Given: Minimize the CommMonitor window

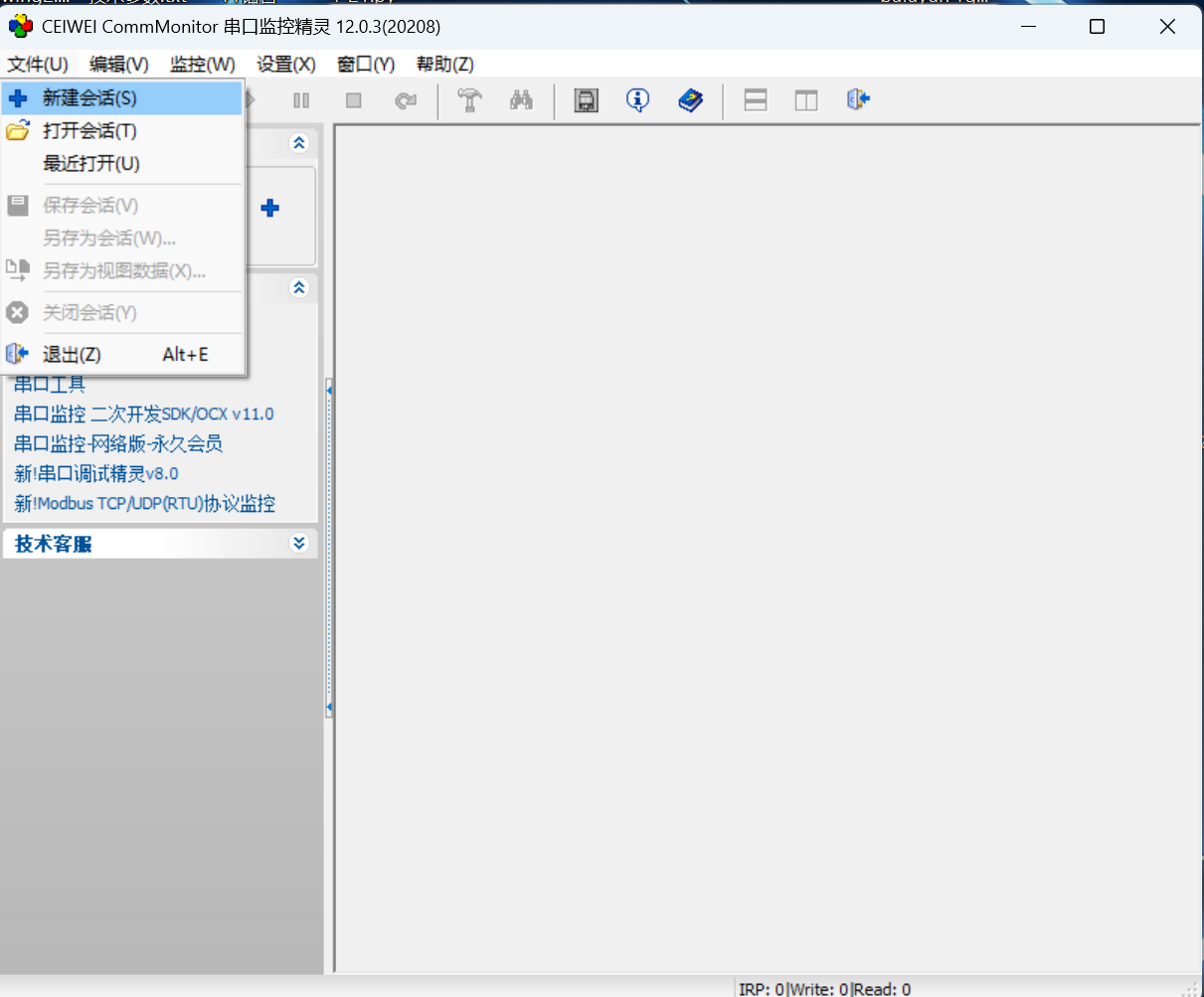Looking at the screenshot, I should pos(1027,27).
